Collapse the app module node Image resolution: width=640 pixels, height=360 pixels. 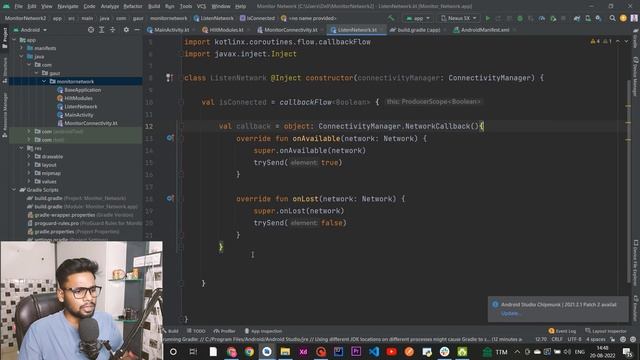[x=14, y=40]
